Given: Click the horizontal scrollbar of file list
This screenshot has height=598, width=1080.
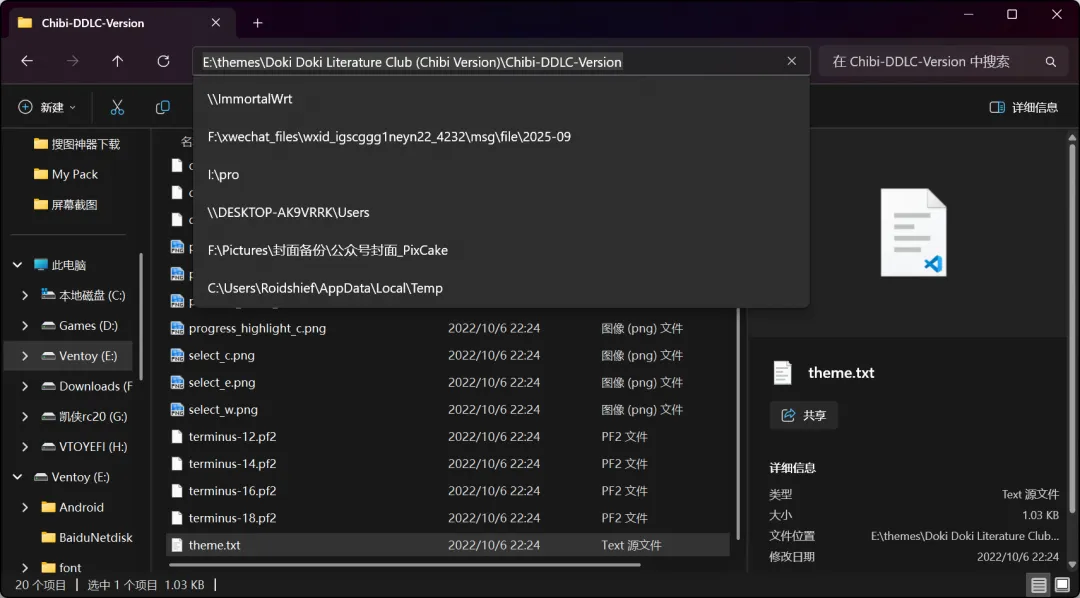Looking at the screenshot, I should [x=404, y=565].
